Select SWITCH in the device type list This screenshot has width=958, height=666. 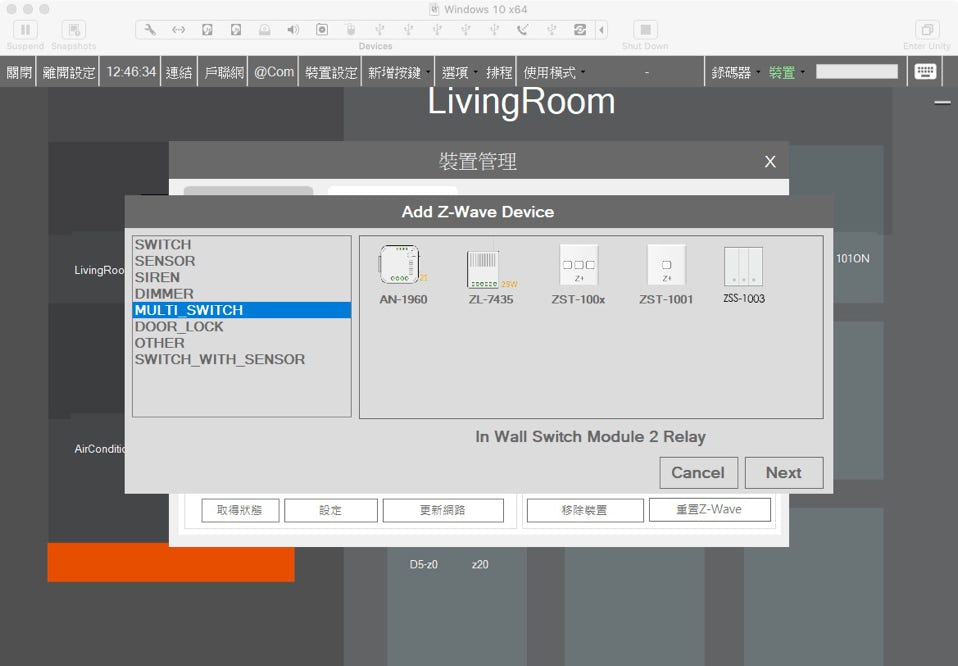(242, 244)
